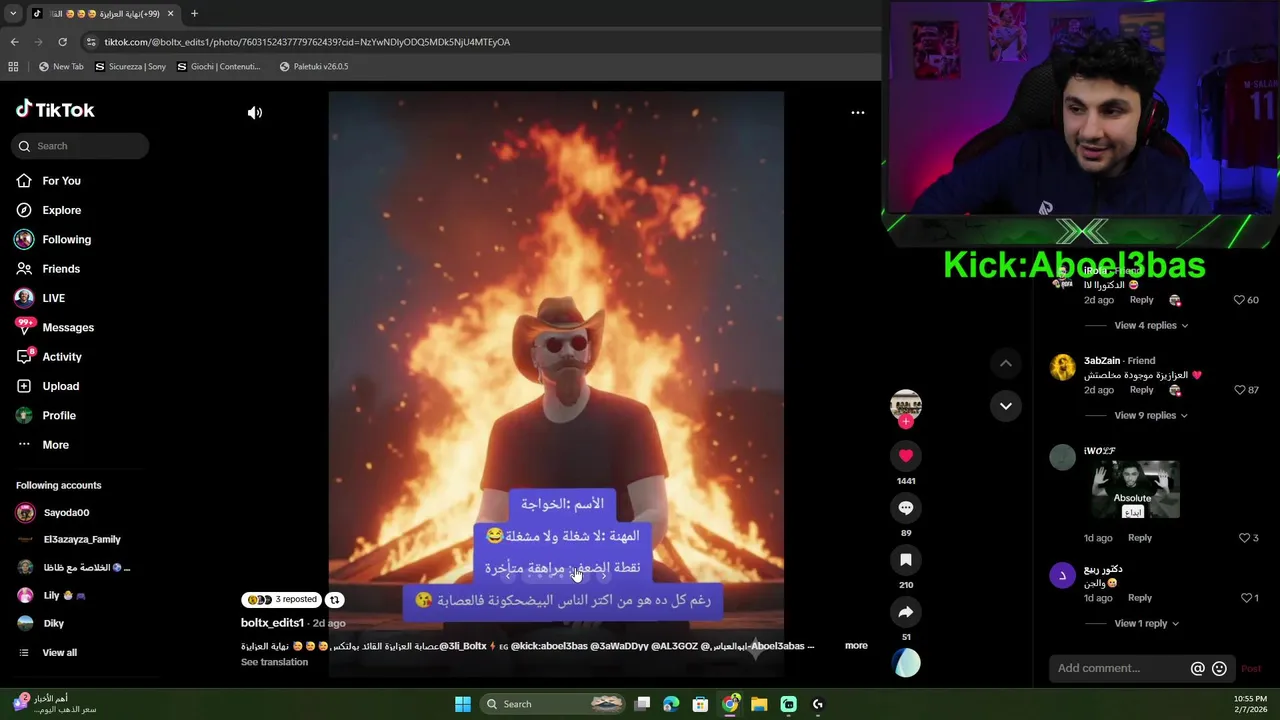This screenshot has height=720, width=1280.
Task: Open the creator avatar beside the post
Action: click(906, 403)
